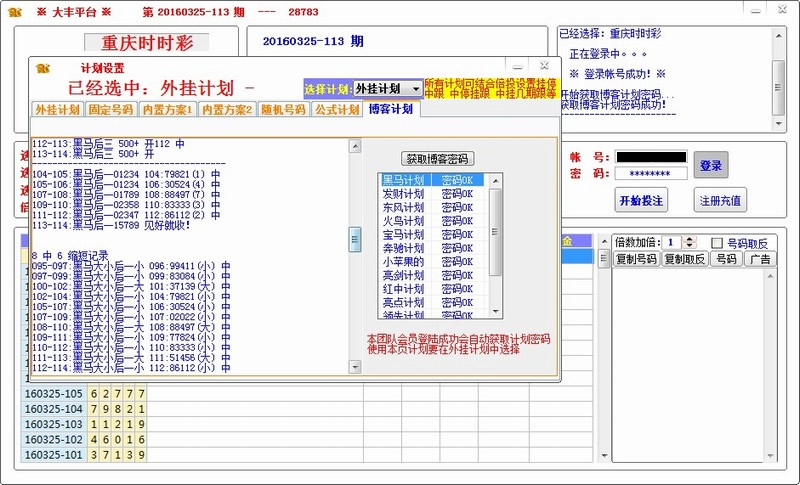Click the 复制号码 button

tap(636, 259)
